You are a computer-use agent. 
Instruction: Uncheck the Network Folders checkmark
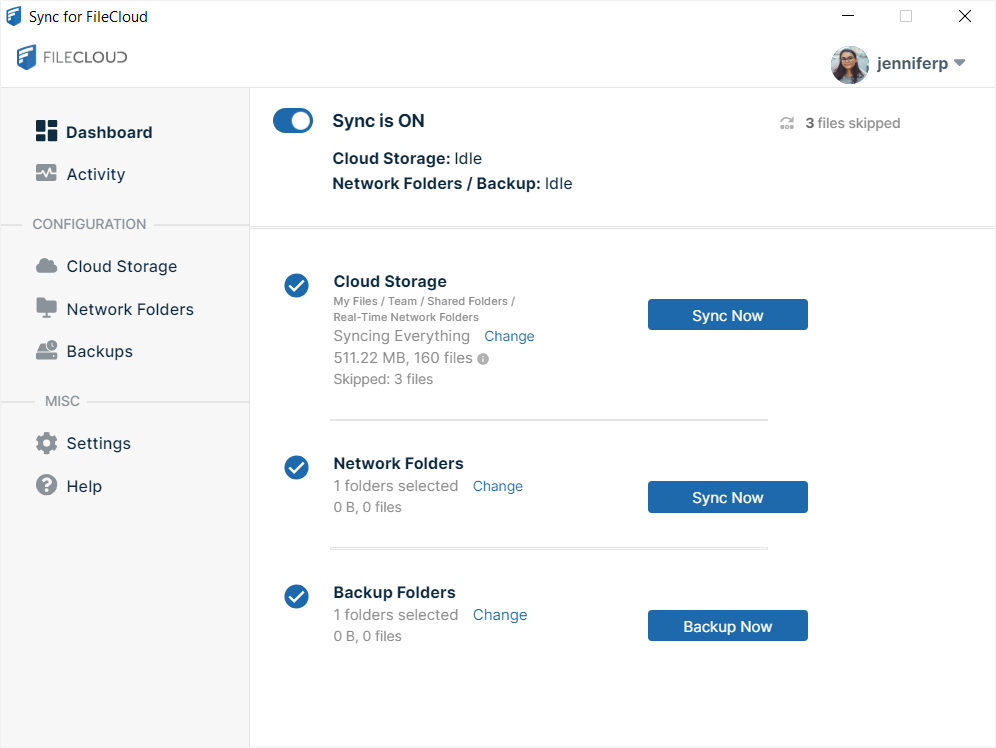pos(296,467)
